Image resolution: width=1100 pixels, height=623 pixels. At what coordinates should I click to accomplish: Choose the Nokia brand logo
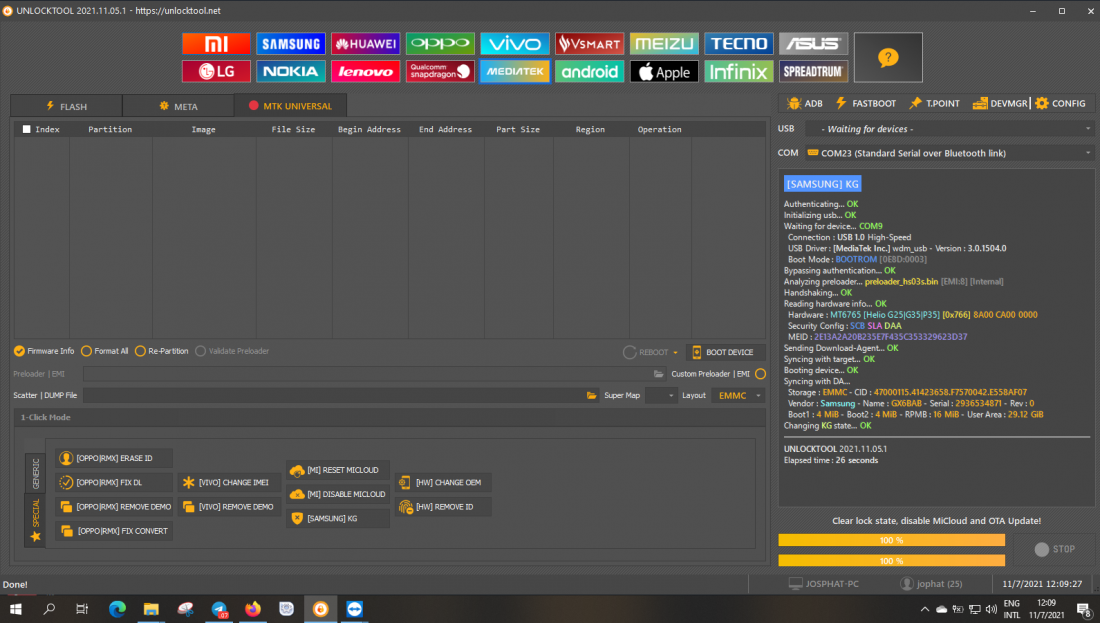(290, 72)
